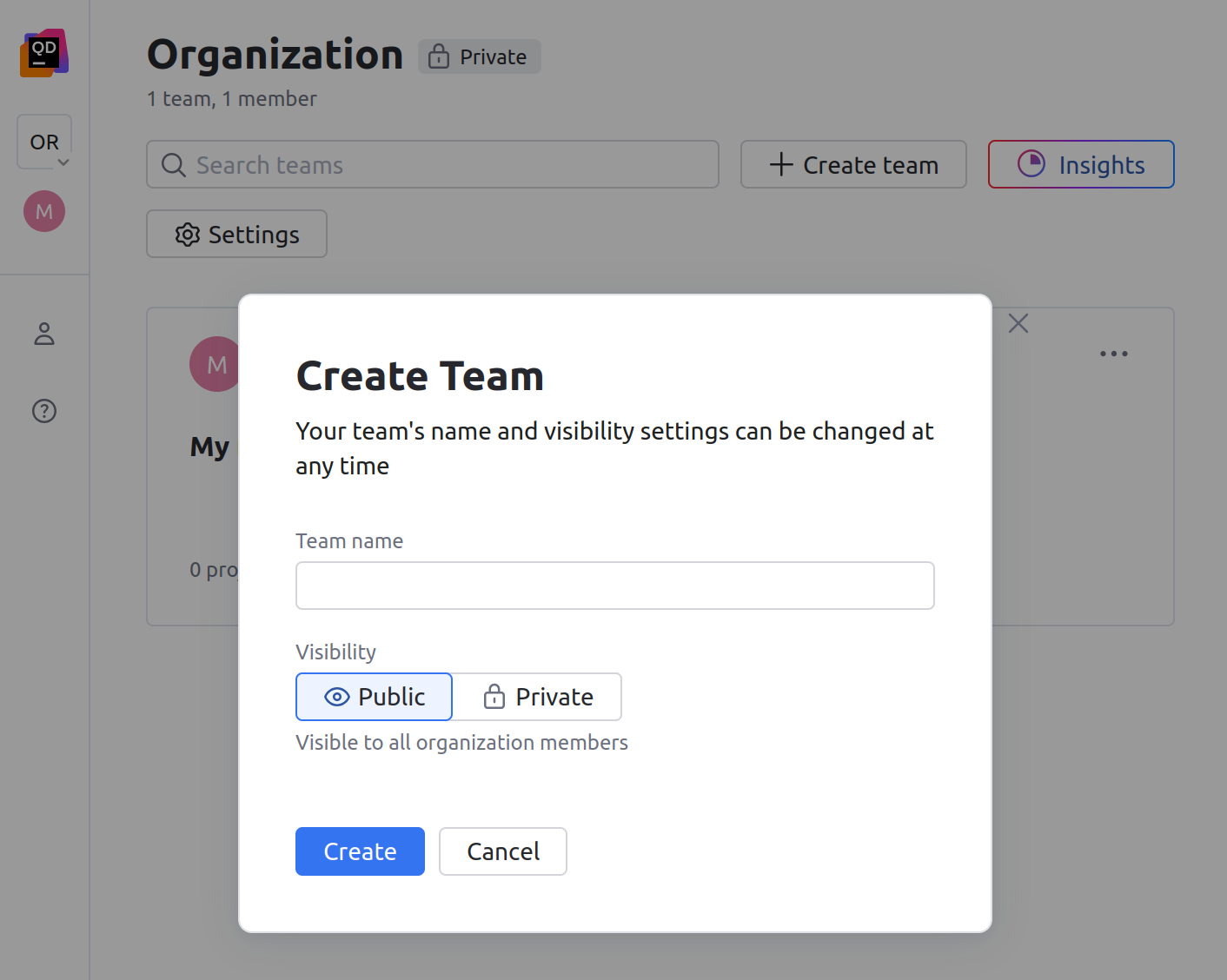
Task: Select Private visibility for the new team
Action: tap(537, 697)
